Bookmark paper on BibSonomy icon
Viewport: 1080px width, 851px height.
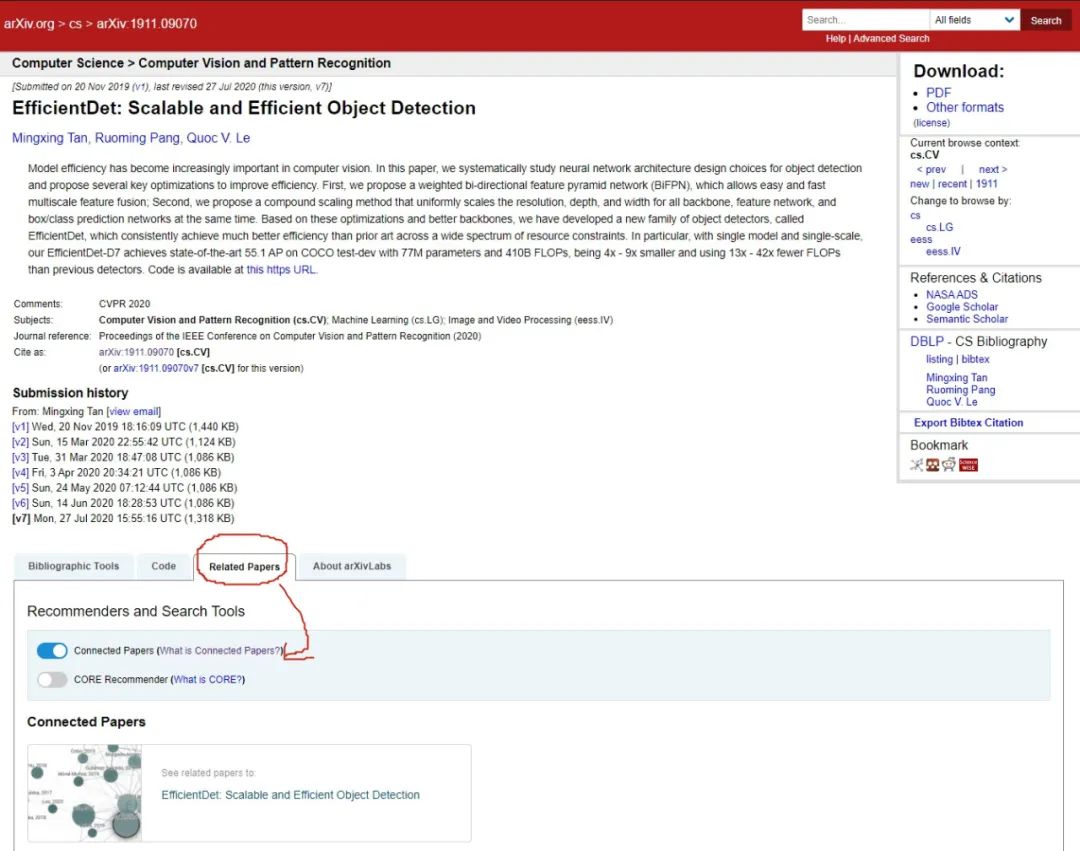933,465
